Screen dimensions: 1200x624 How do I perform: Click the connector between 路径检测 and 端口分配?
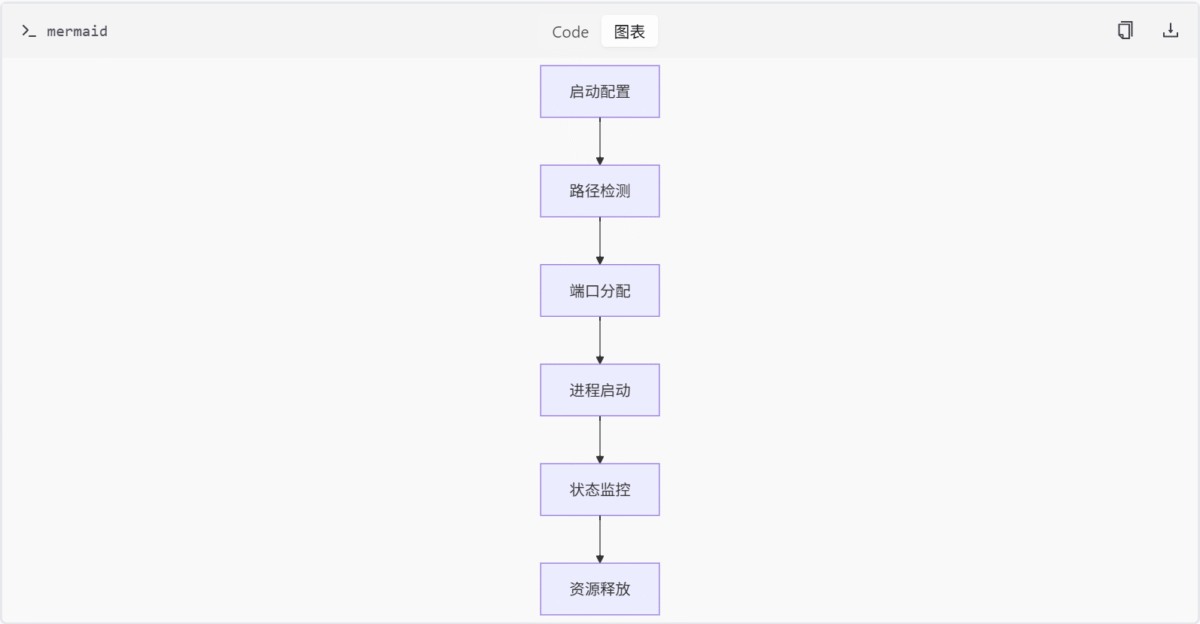point(600,240)
